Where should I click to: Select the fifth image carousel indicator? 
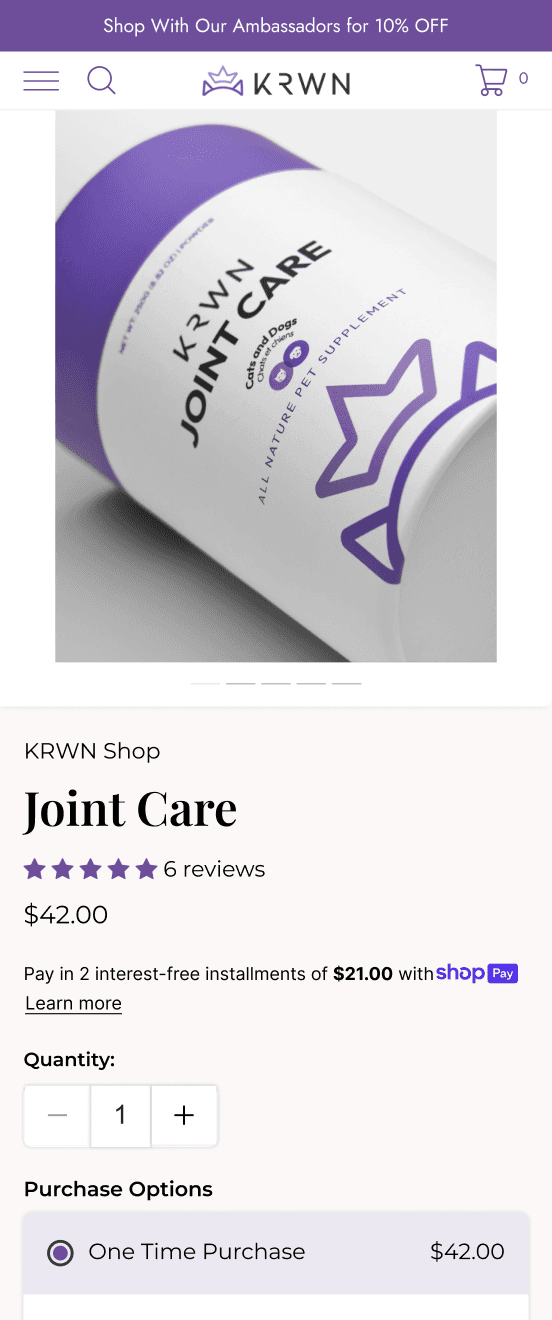coord(347,683)
